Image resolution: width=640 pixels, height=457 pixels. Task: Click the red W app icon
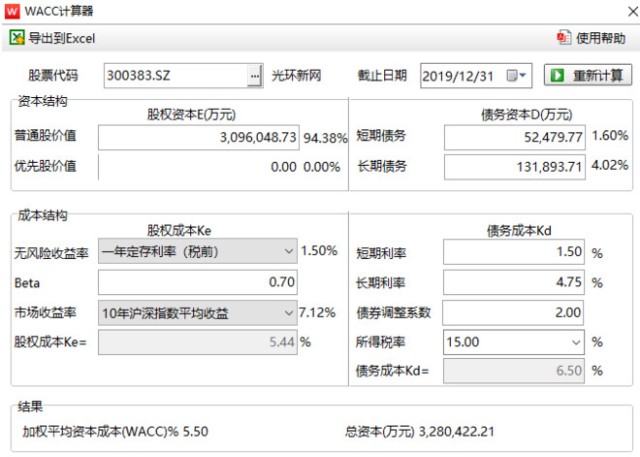coord(12,11)
